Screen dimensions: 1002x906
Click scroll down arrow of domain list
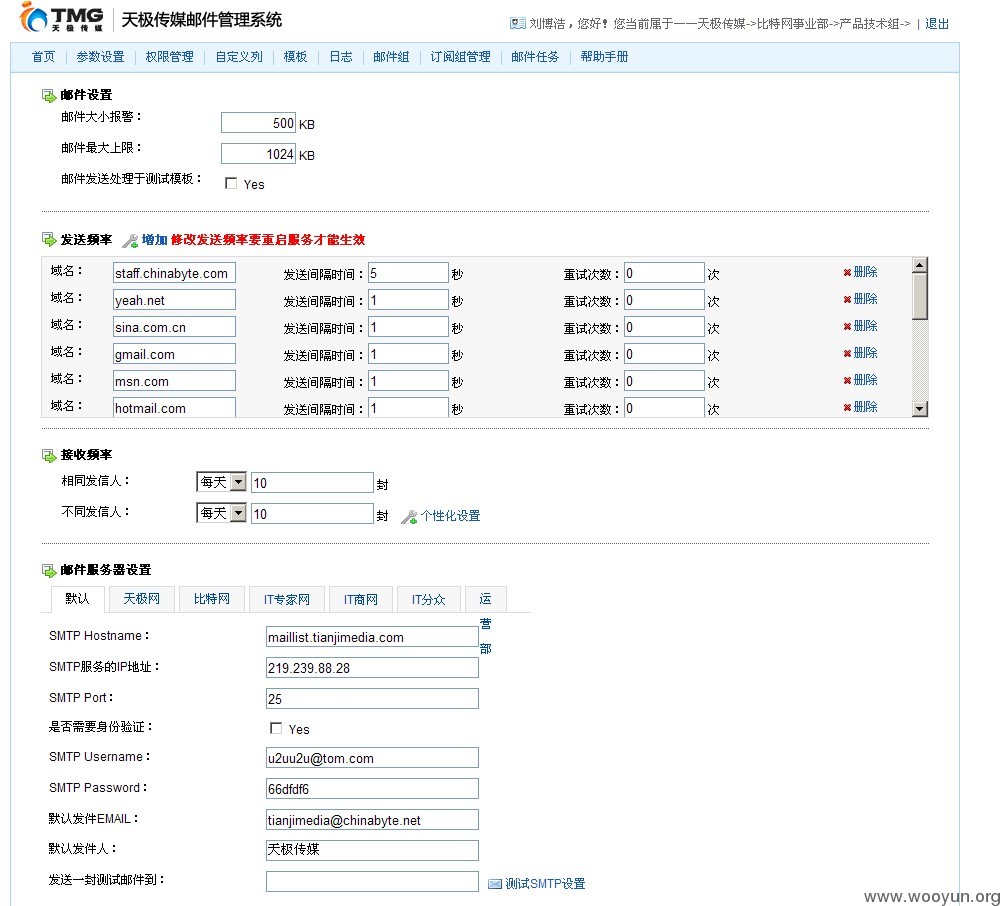(920, 409)
